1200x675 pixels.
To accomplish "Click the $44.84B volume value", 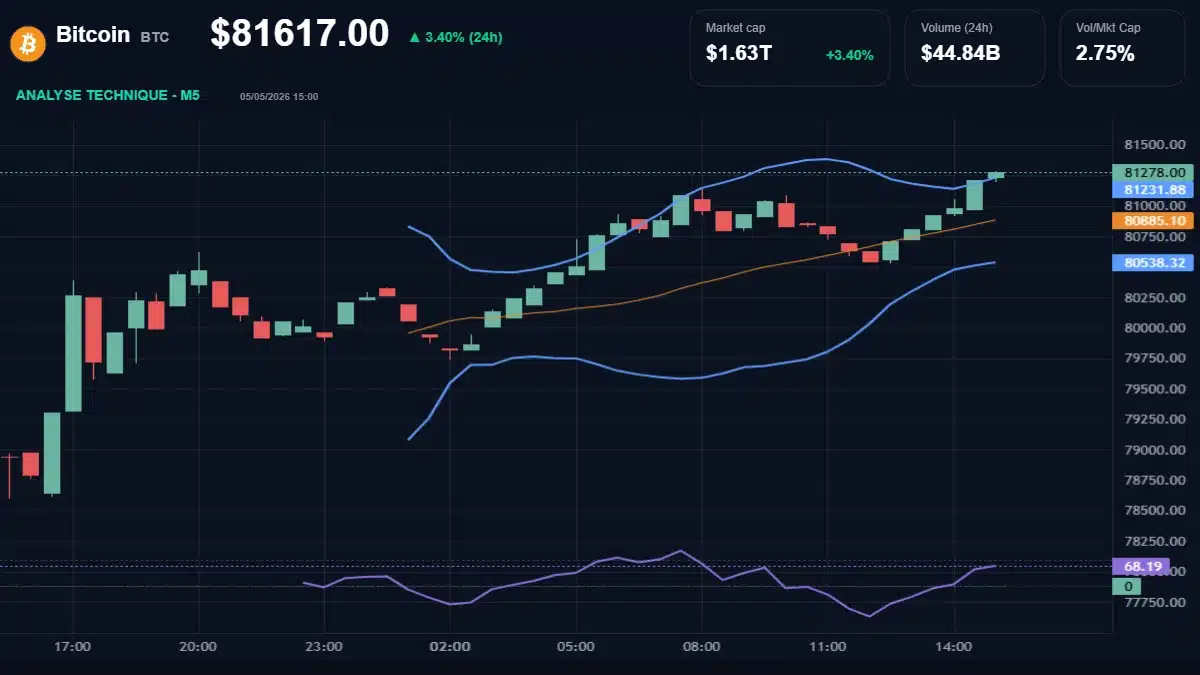I will tap(961, 54).
